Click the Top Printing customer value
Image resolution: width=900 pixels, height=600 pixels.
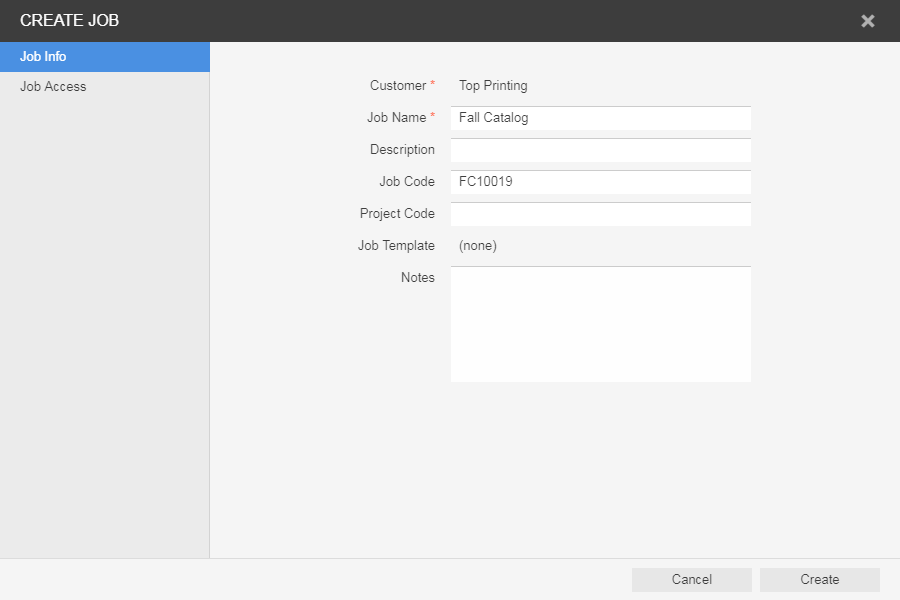[493, 86]
